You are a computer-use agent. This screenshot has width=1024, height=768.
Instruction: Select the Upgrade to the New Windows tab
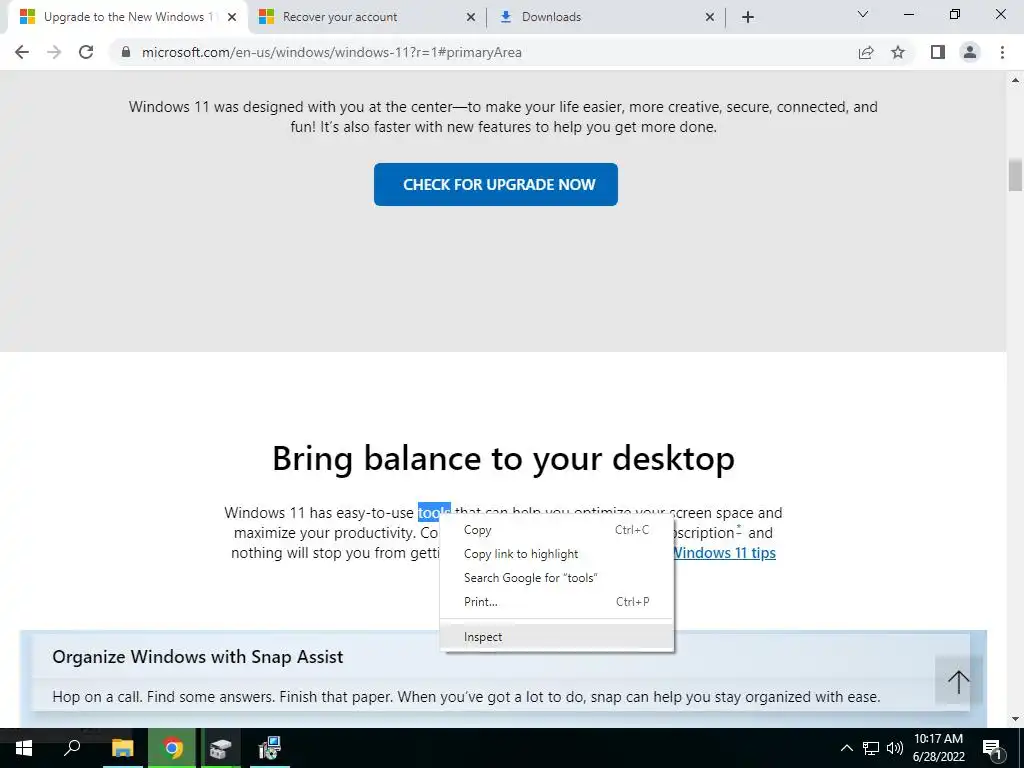click(128, 17)
